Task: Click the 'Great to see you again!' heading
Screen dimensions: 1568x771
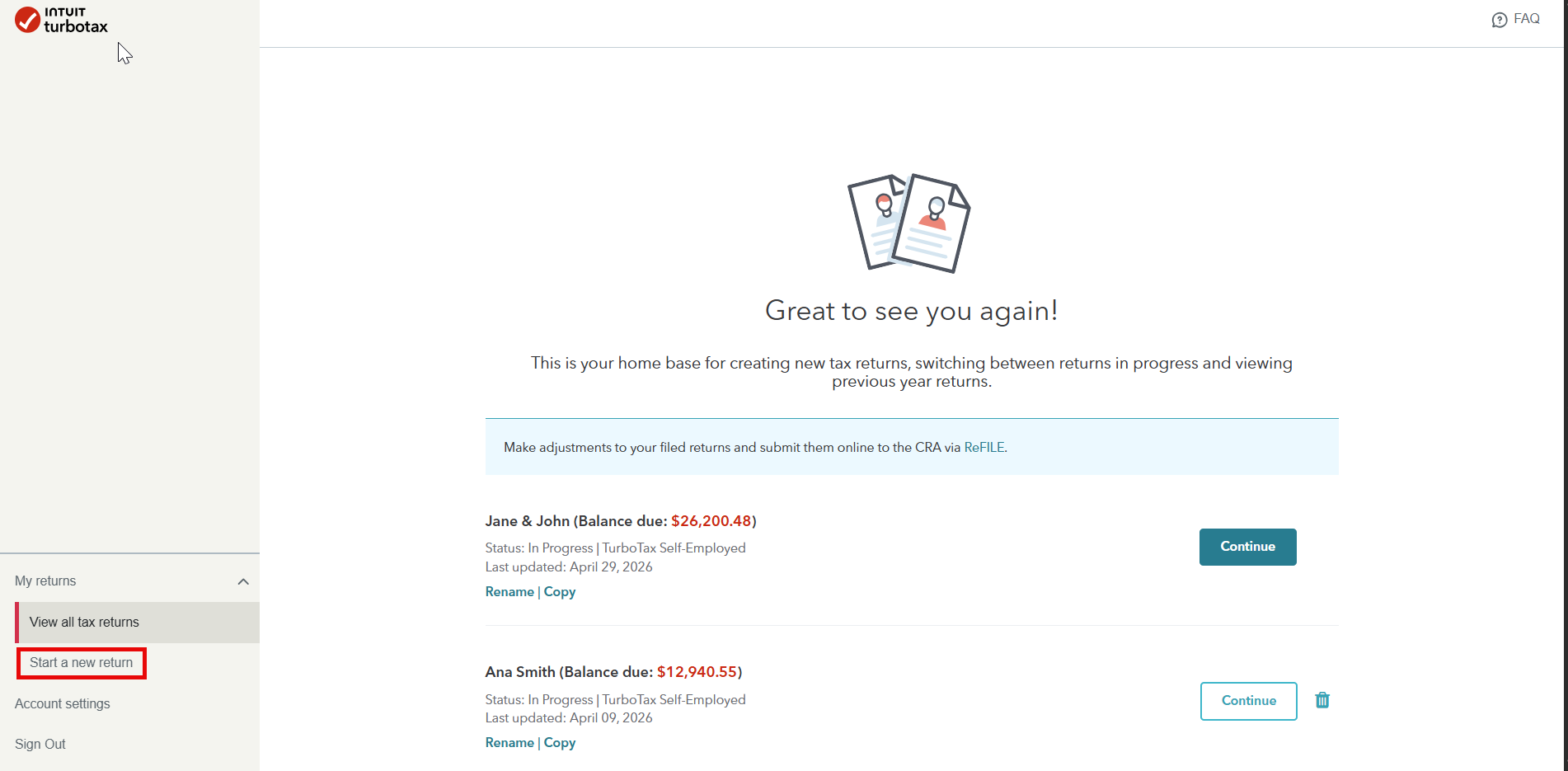Action: 911,311
